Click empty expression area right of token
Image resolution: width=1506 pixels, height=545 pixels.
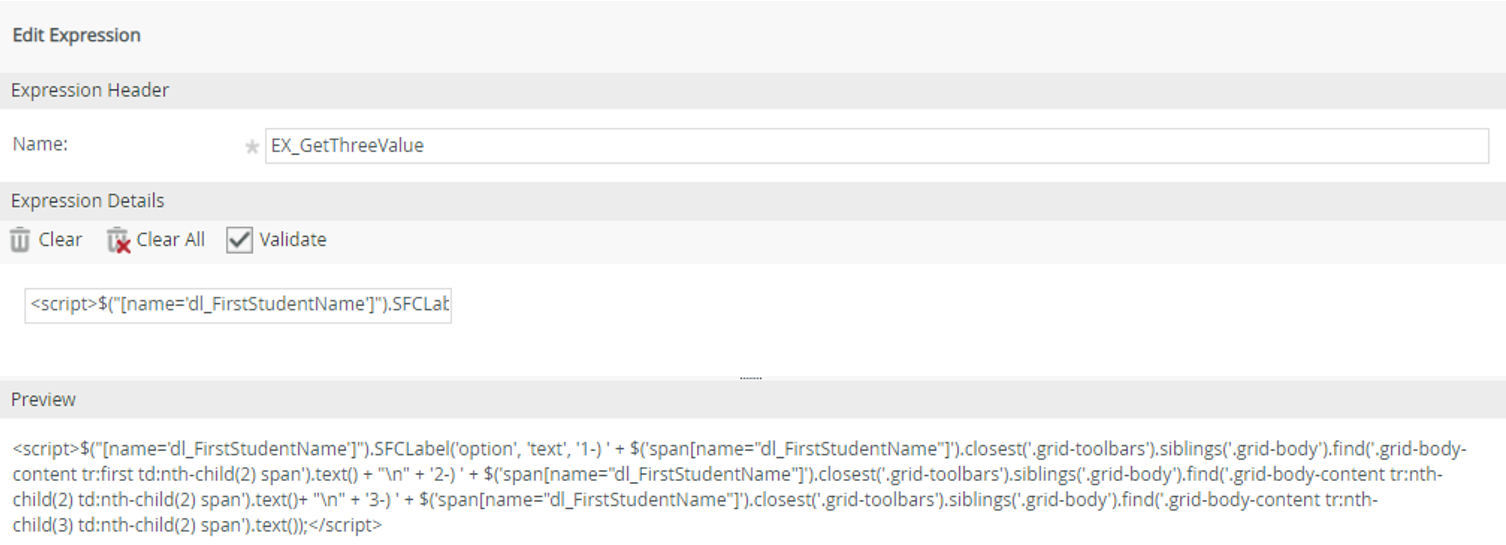[900, 305]
